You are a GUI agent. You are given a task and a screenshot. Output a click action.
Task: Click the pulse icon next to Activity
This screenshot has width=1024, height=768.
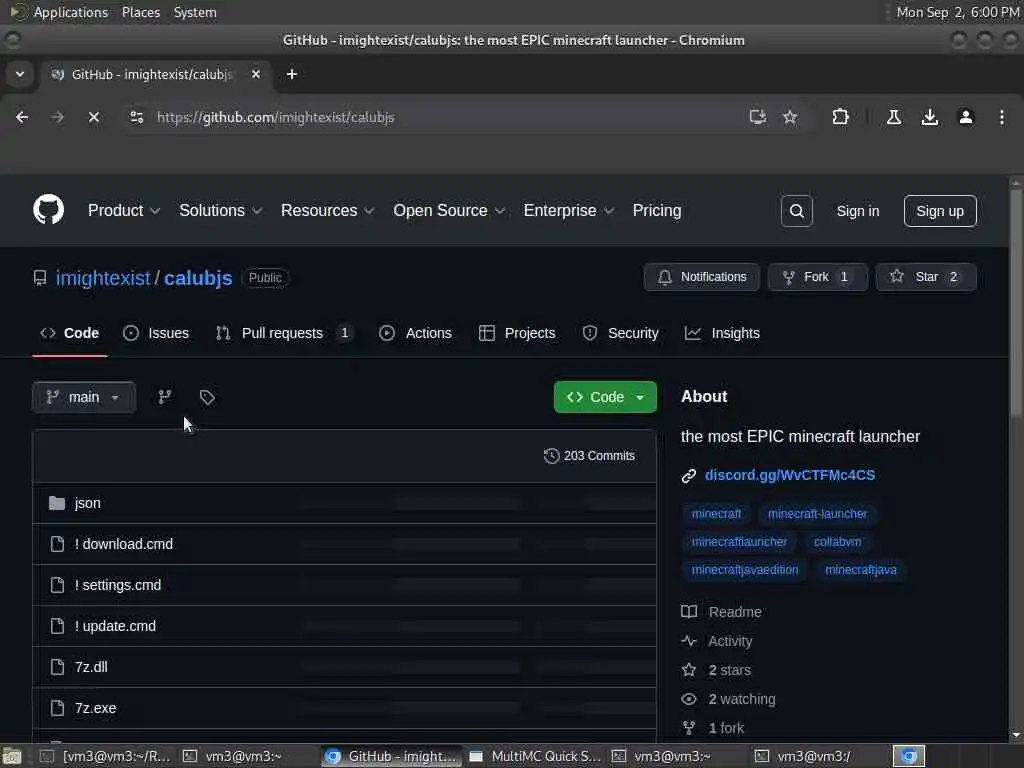(689, 641)
